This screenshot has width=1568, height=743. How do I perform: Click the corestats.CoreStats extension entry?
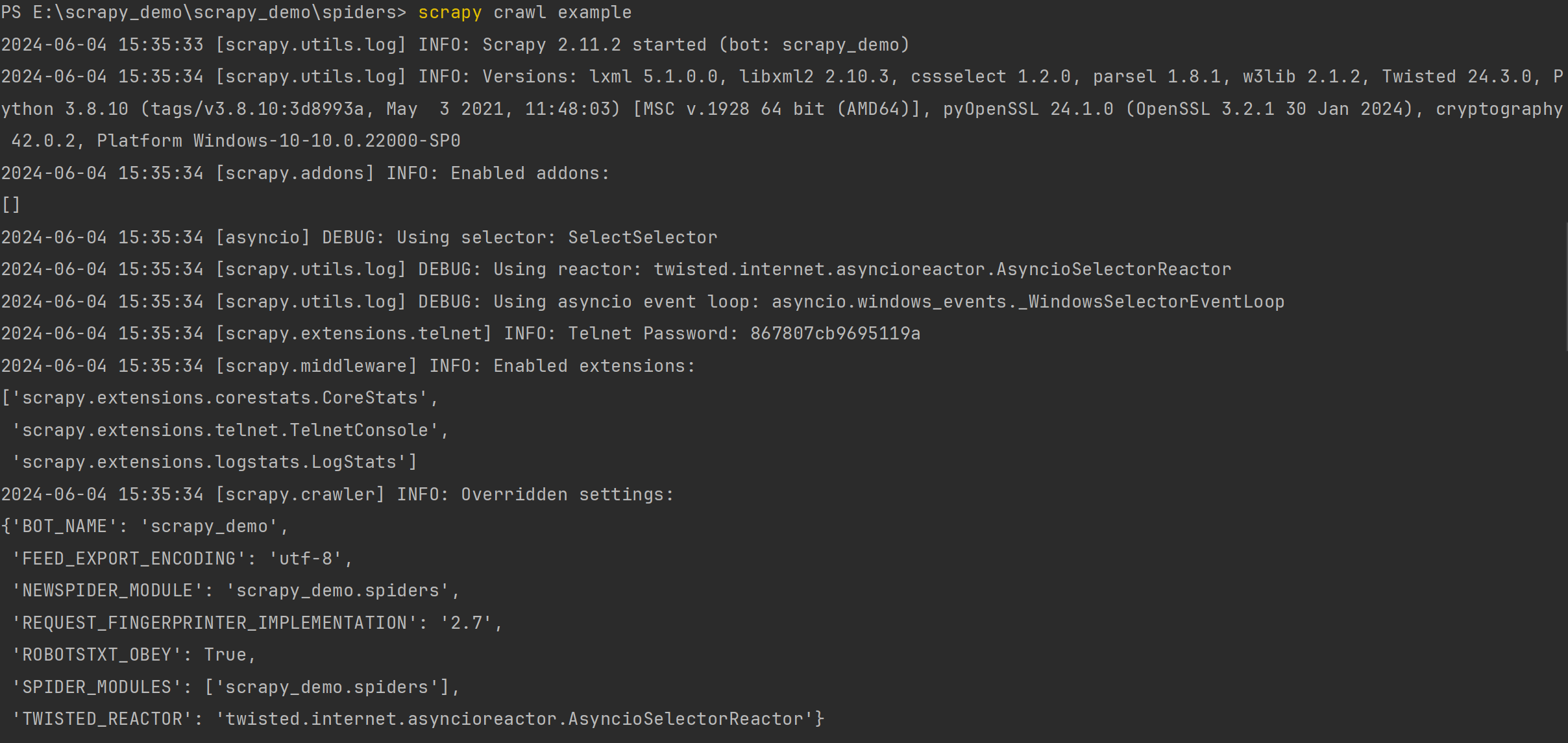(x=220, y=398)
